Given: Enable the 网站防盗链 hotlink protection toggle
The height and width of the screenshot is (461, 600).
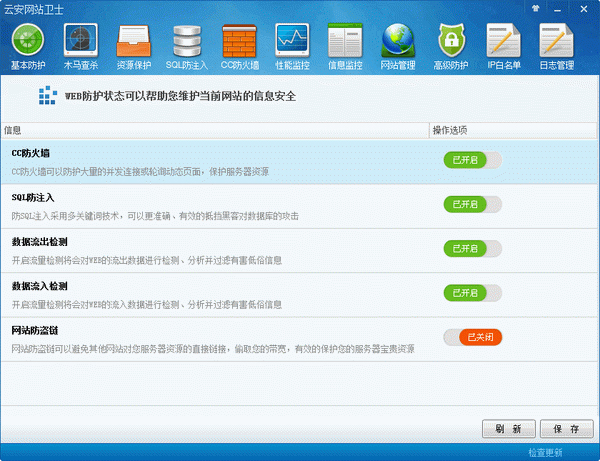Looking at the screenshot, I should click(472, 337).
